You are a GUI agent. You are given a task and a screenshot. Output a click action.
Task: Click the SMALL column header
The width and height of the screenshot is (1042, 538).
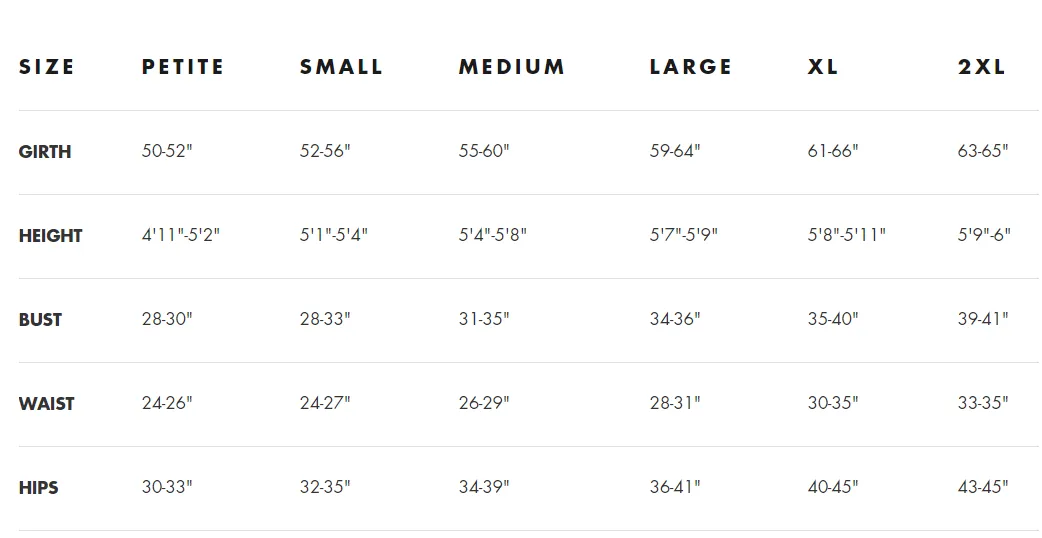click(341, 67)
